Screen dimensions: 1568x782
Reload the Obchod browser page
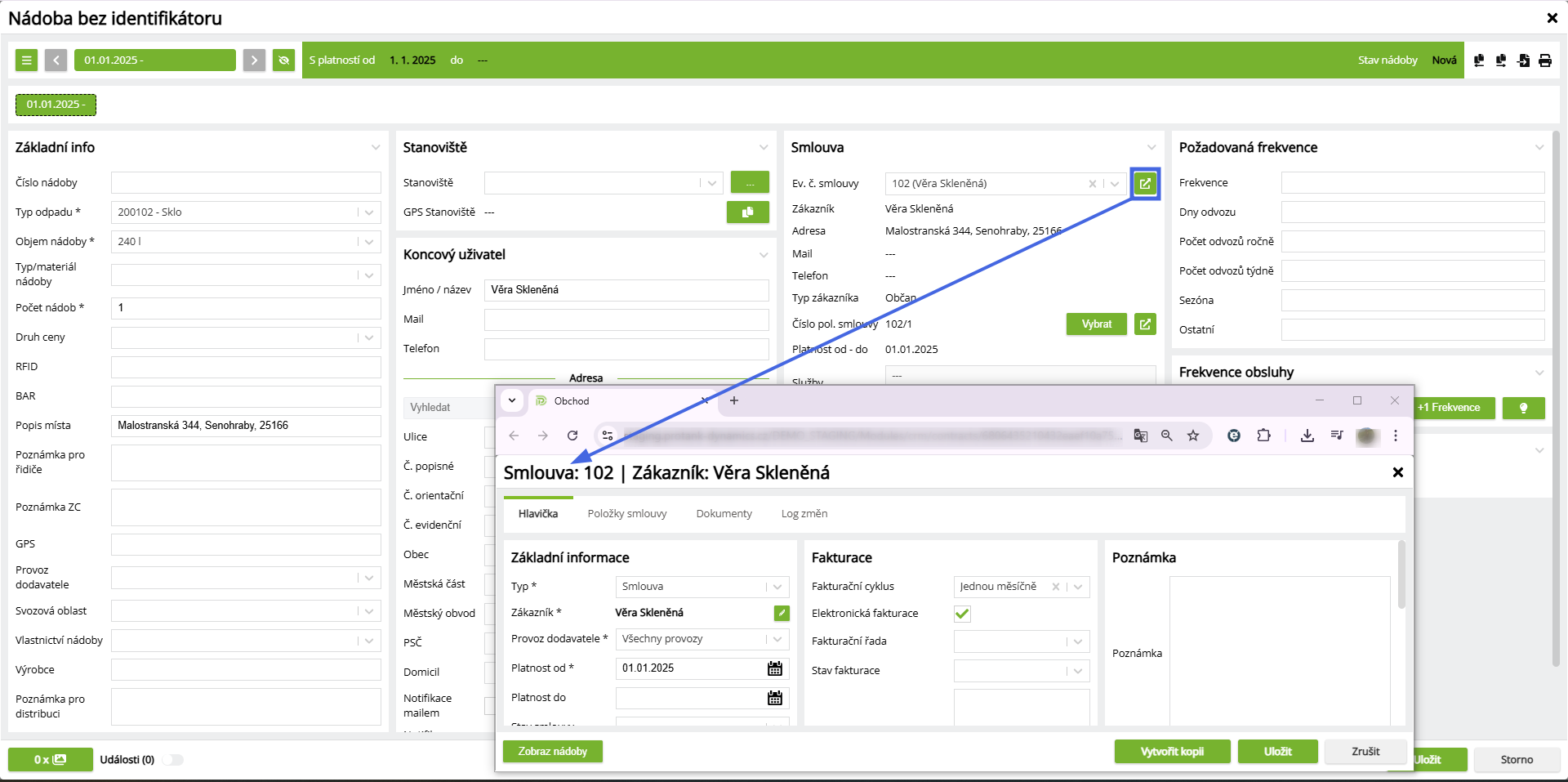point(572,436)
